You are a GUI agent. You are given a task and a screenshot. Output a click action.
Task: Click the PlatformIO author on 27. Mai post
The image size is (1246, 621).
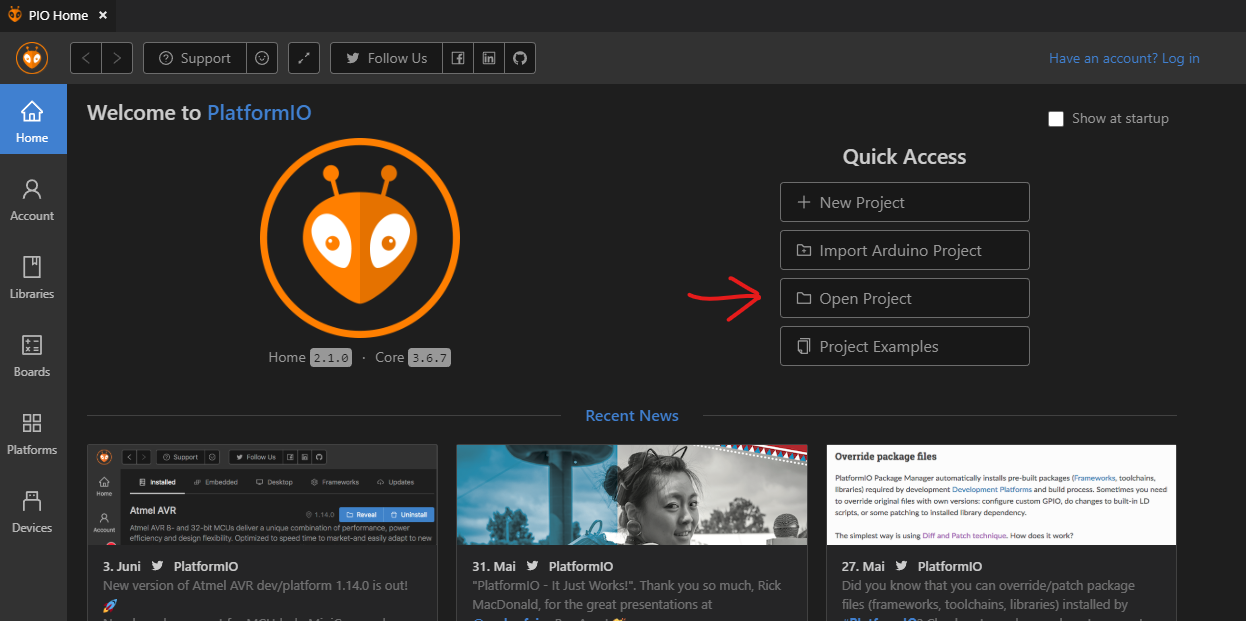[x=950, y=566]
